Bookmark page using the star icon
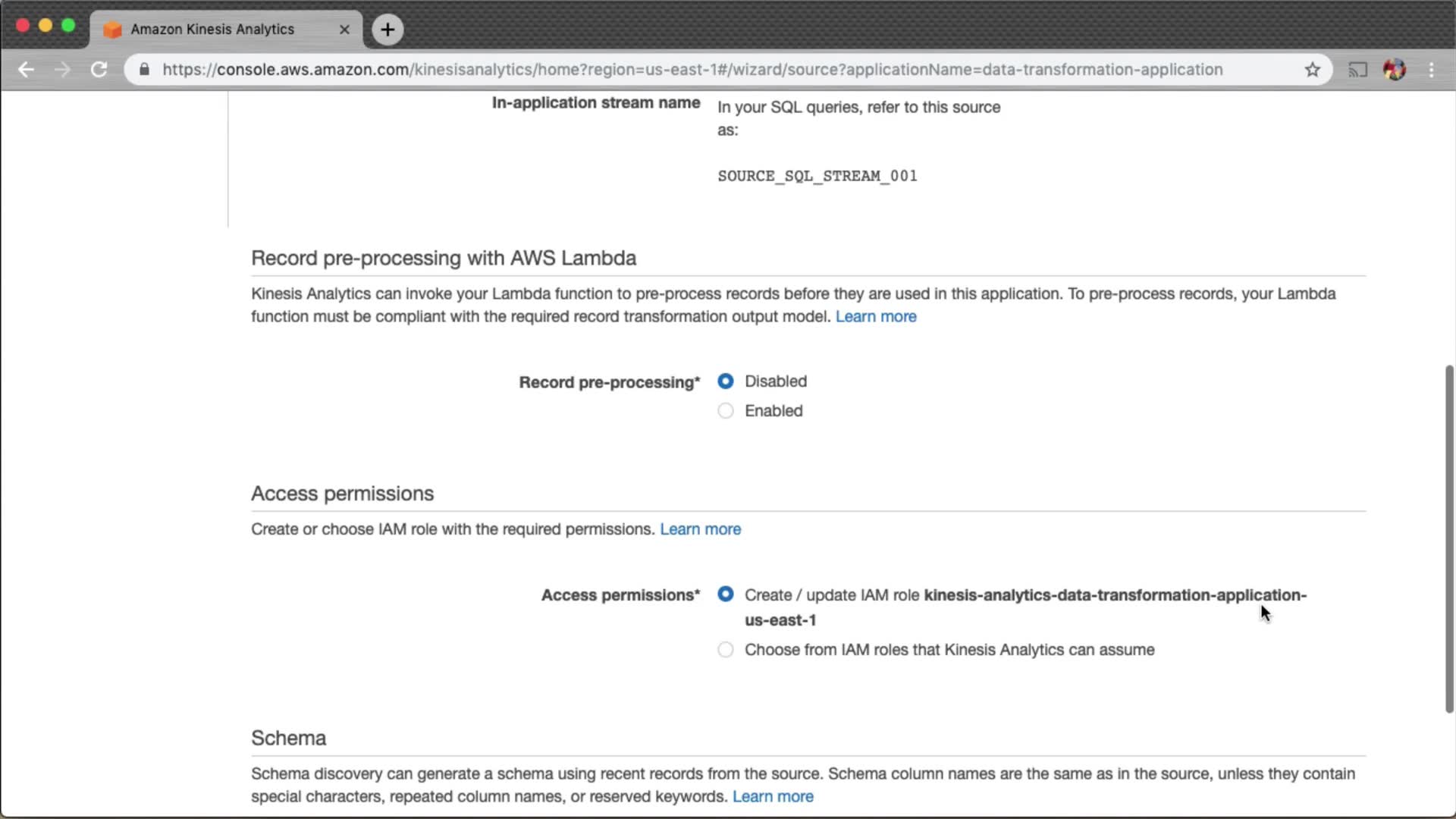 (1312, 70)
